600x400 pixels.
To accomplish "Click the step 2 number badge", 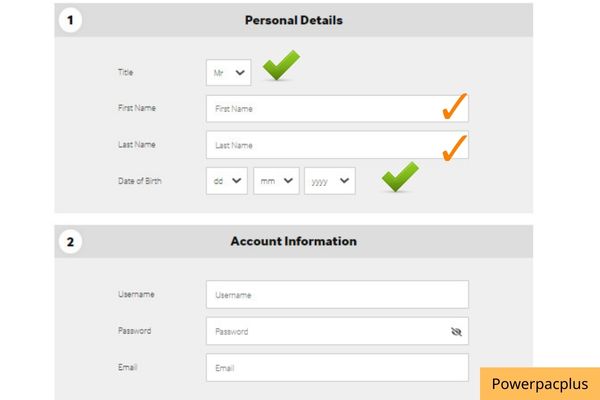I will (70, 242).
